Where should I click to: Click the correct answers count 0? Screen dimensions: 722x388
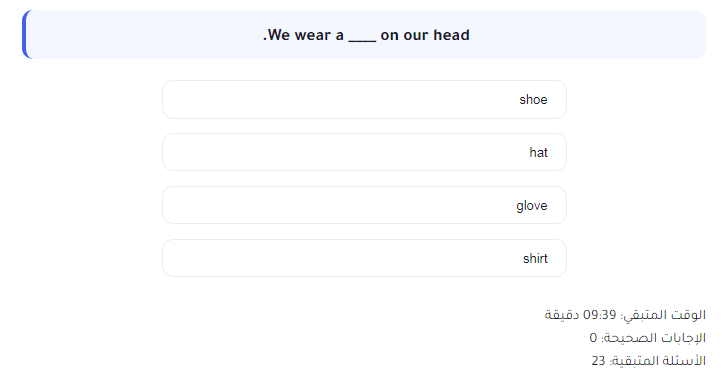tap(593, 338)
